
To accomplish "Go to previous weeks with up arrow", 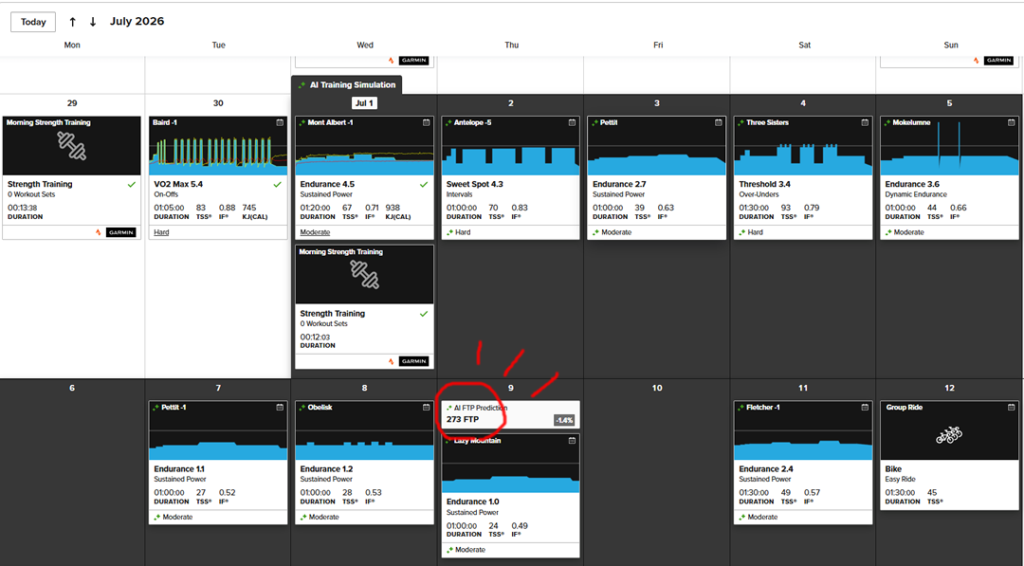I will click(72, 22).
